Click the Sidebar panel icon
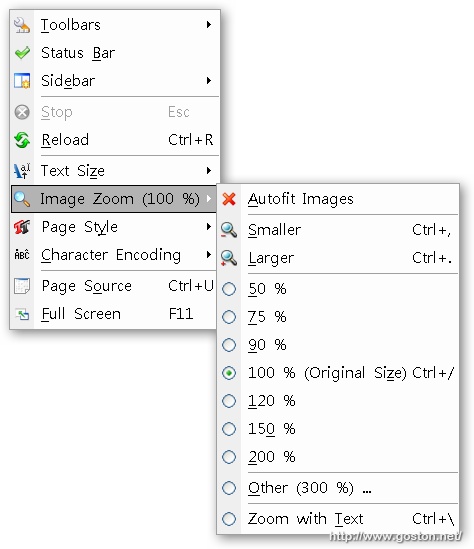The width and height of the screenshot is (474, 549). click(x=22, y=81)
